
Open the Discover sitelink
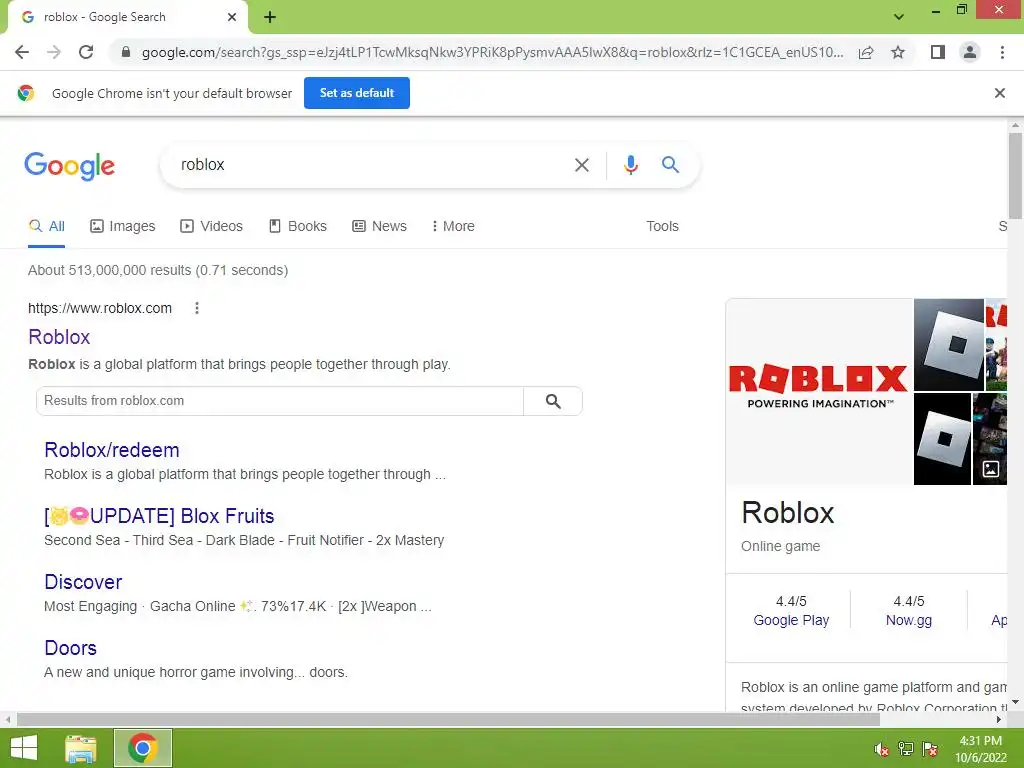coord(83,582)
